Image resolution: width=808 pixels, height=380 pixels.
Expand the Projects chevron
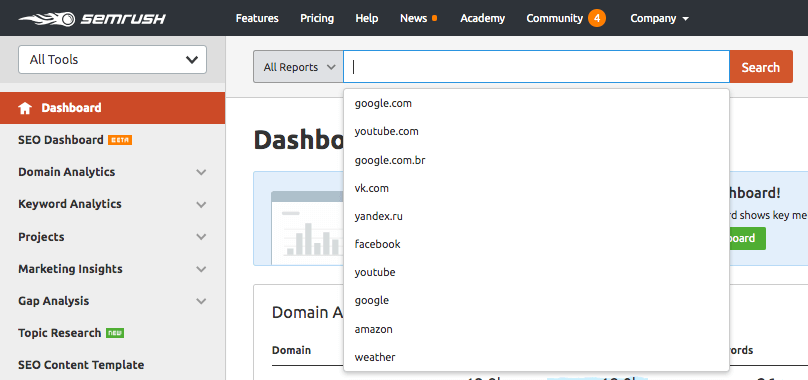(x=201, y=237)
